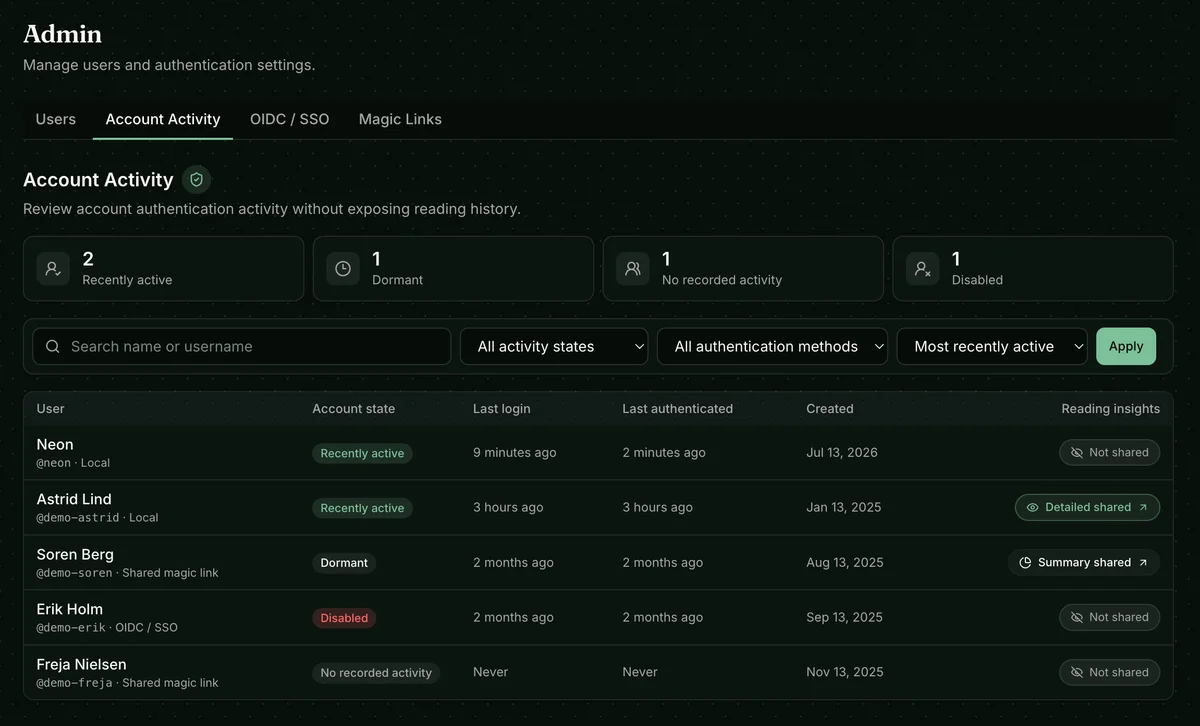This screenshot has height=726, width=1200.
Task: Click the Created column header
Action: pyautogui.click(x=830, y=408)
